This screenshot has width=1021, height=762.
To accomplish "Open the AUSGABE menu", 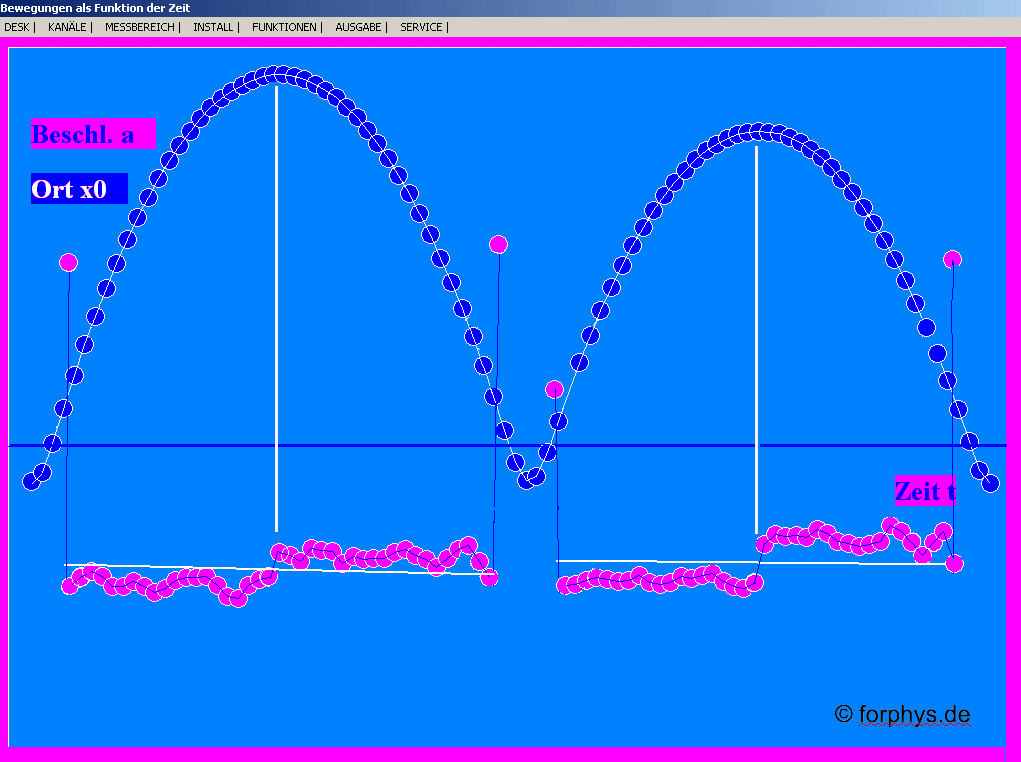I will point(358,27).
